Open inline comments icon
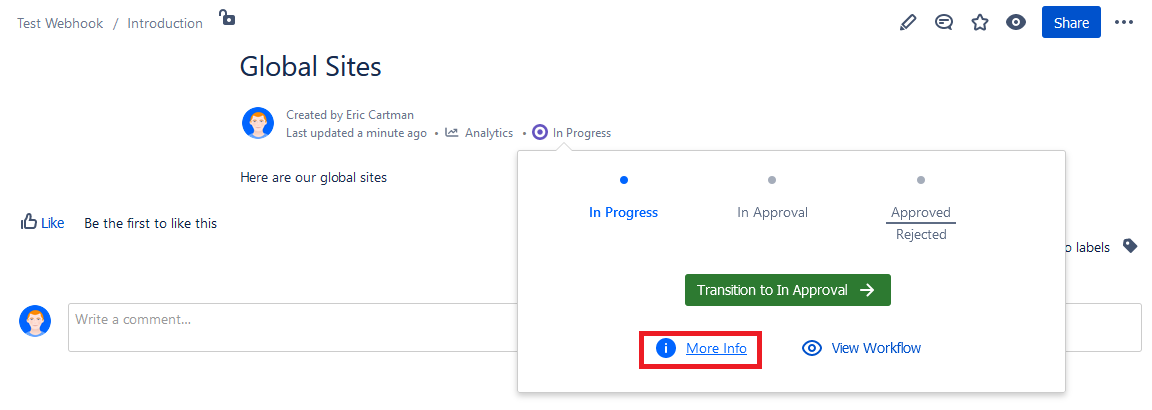This screenshot has height=410, width=1152. (944, 22)
